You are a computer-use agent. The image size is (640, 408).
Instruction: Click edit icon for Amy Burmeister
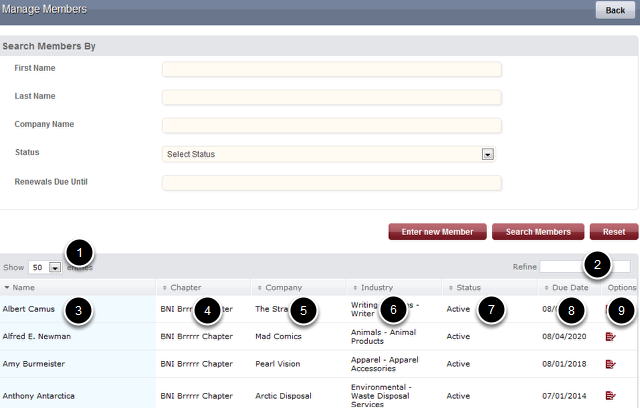click(610, 365)
